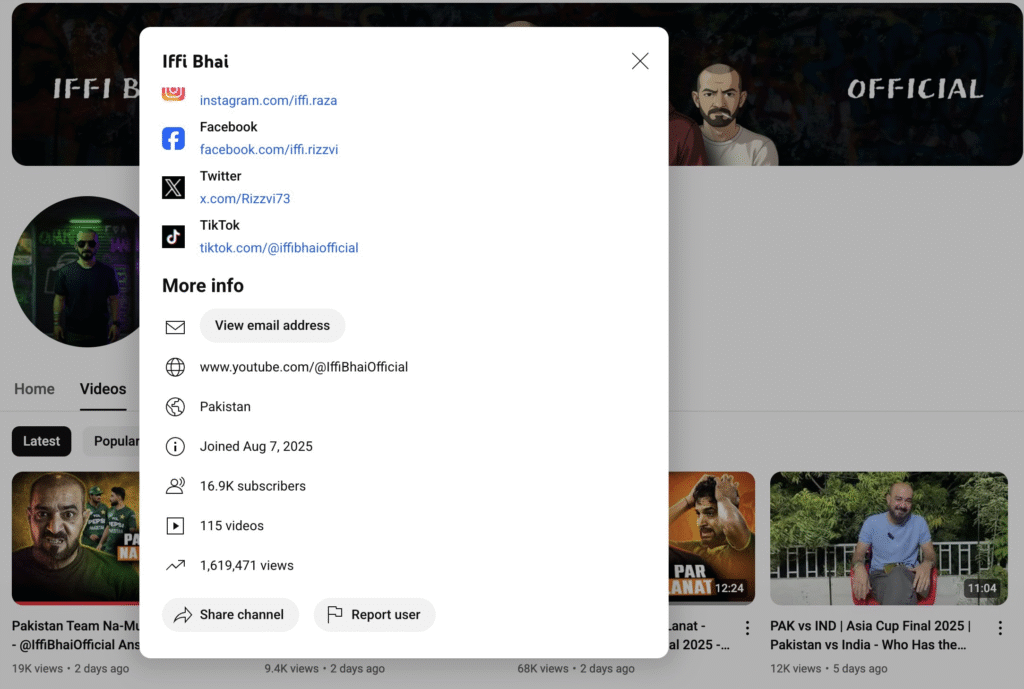Open the instagram.com/iffi.raza link

(268, 101)
